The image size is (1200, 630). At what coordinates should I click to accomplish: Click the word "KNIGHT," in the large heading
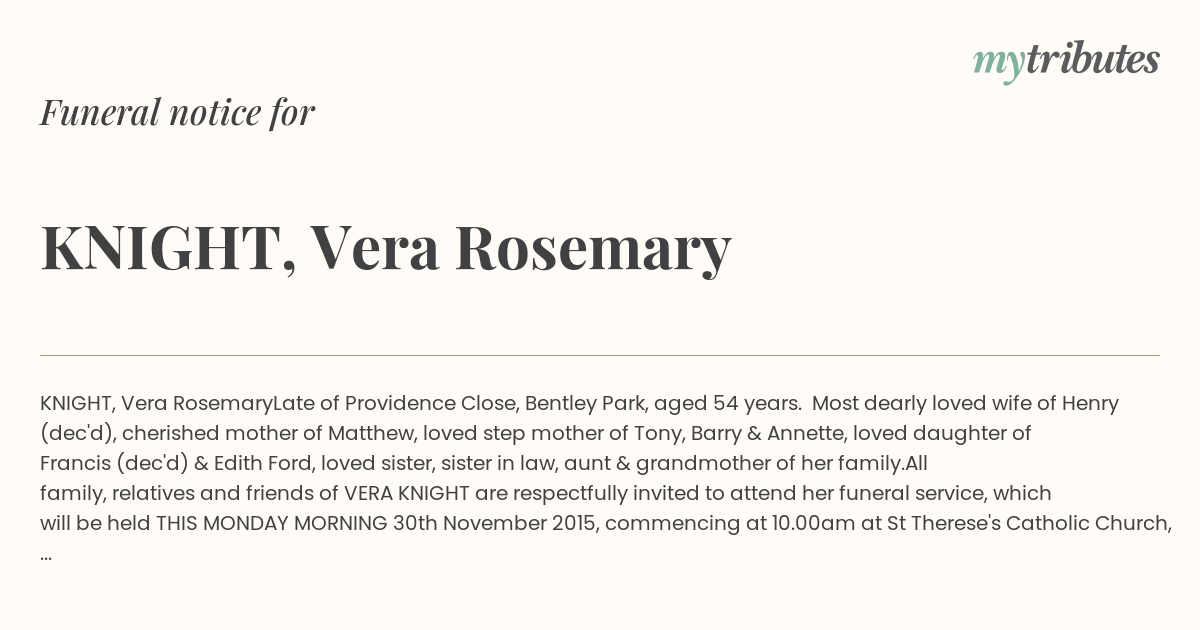point(167,248)
